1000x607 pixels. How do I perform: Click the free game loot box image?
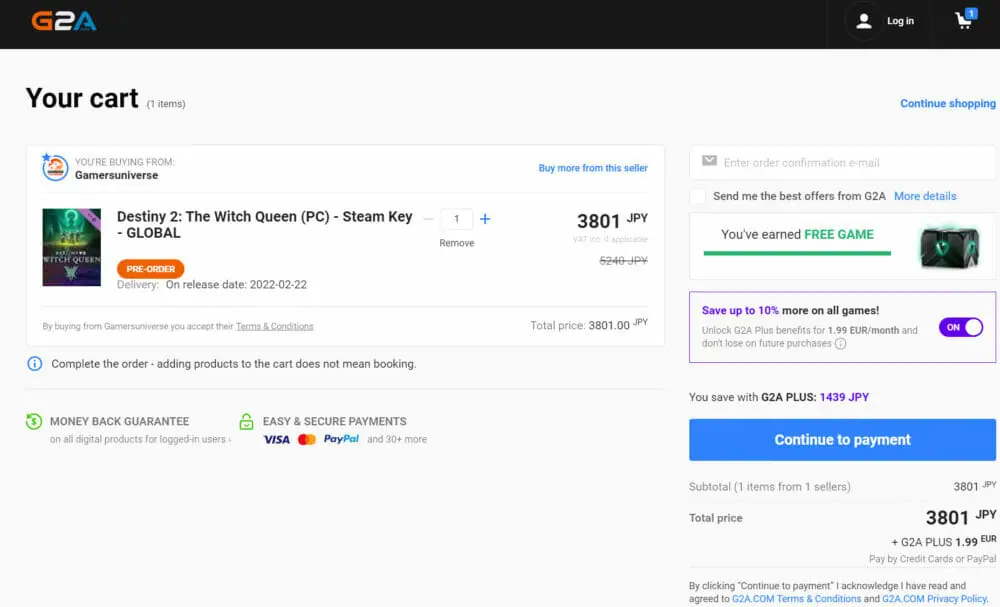pyautogui.click(x=946, y=247)
